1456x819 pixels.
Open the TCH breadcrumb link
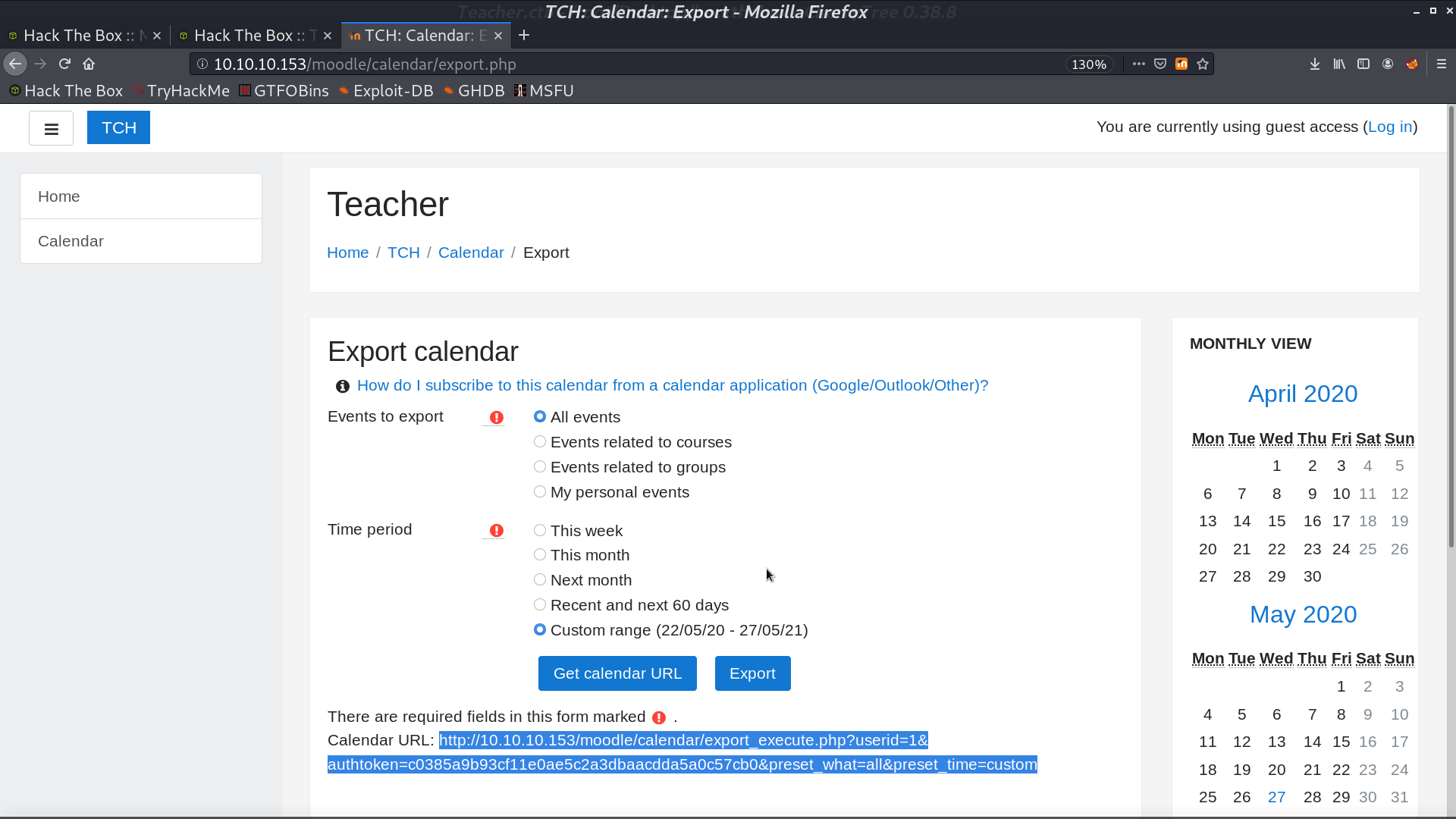pyautogui.click(x=403, y=253)
